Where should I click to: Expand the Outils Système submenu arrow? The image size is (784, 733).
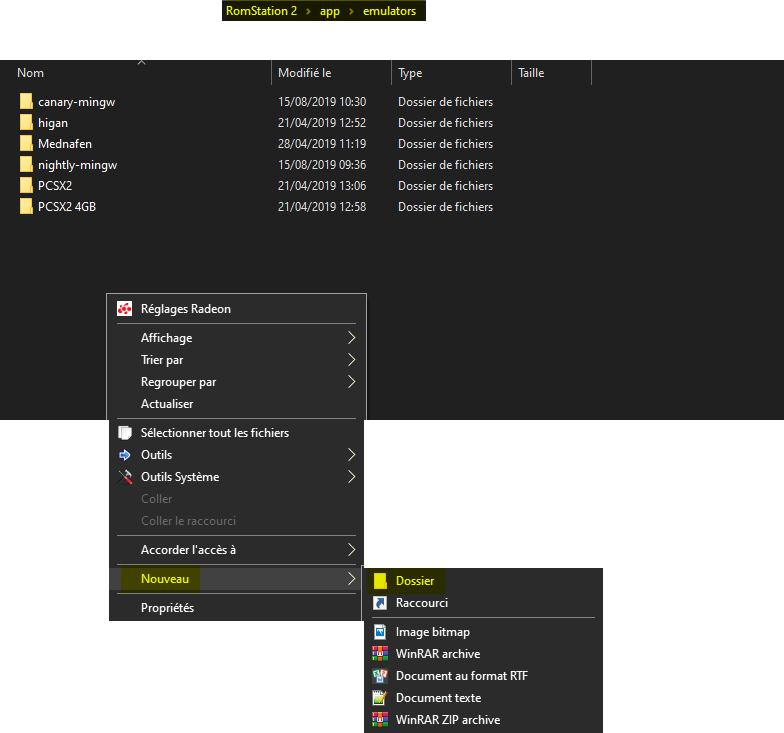coord(352,476)
